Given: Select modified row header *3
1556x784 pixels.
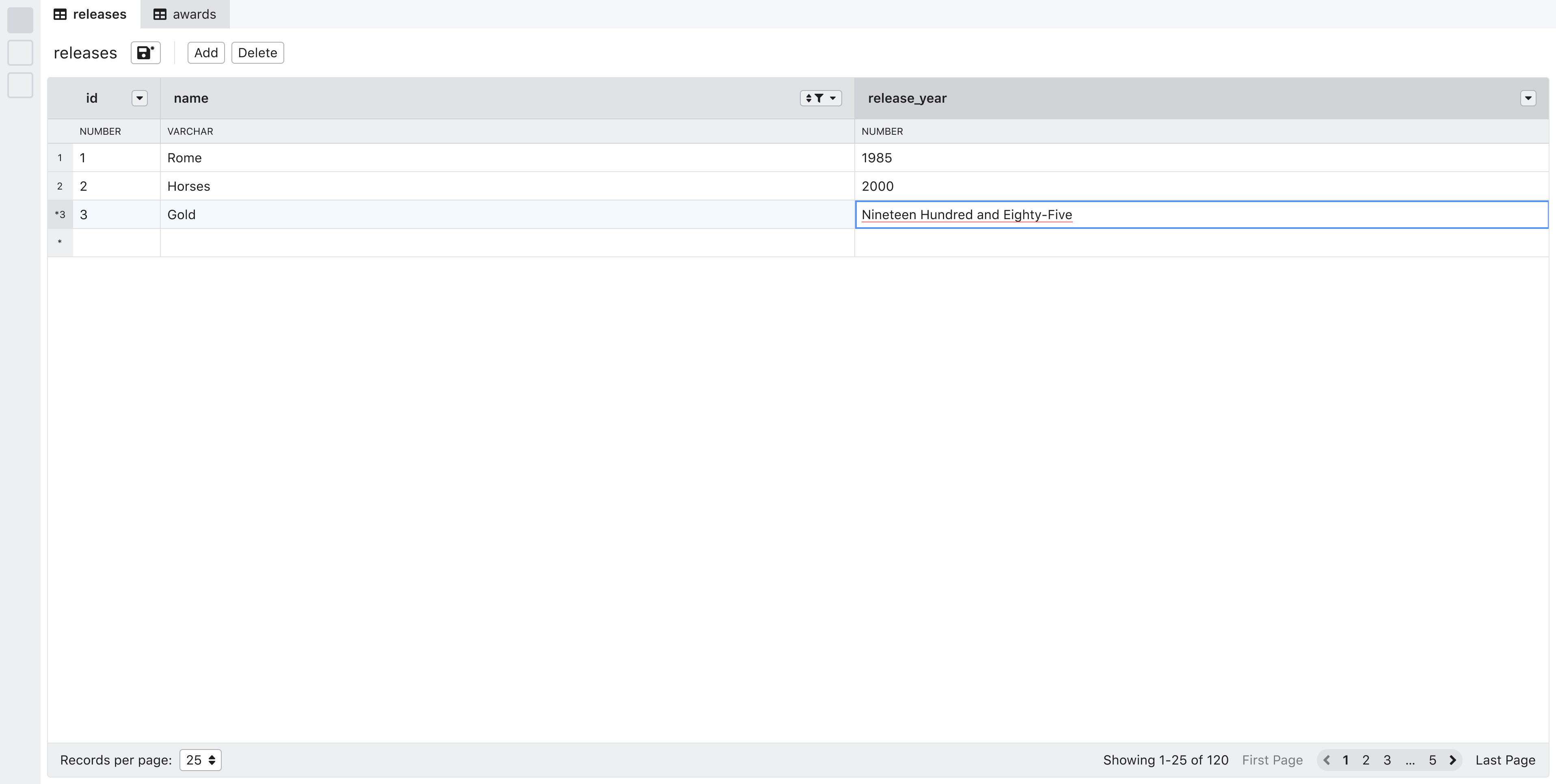Looking at the screenshot, I should point(60,214).
